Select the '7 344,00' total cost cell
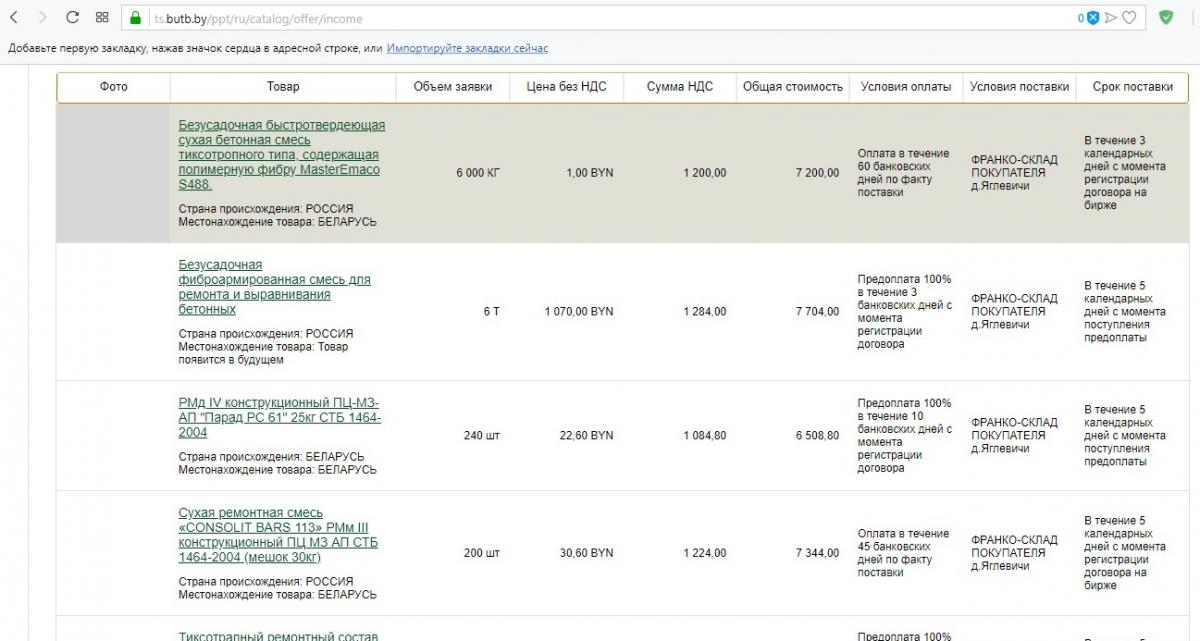 (x=817, y=553)
